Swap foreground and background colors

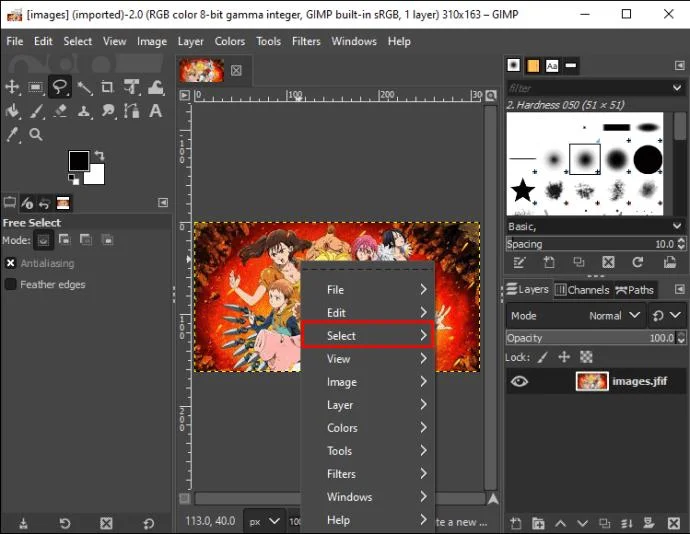click(x=99, y=155)
